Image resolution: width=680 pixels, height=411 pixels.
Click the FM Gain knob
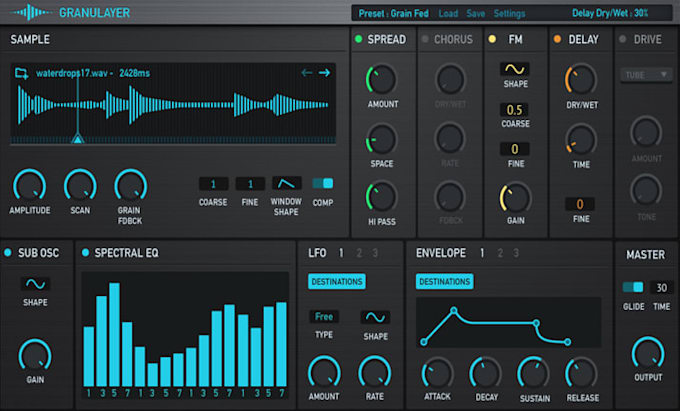coord(515,198)
